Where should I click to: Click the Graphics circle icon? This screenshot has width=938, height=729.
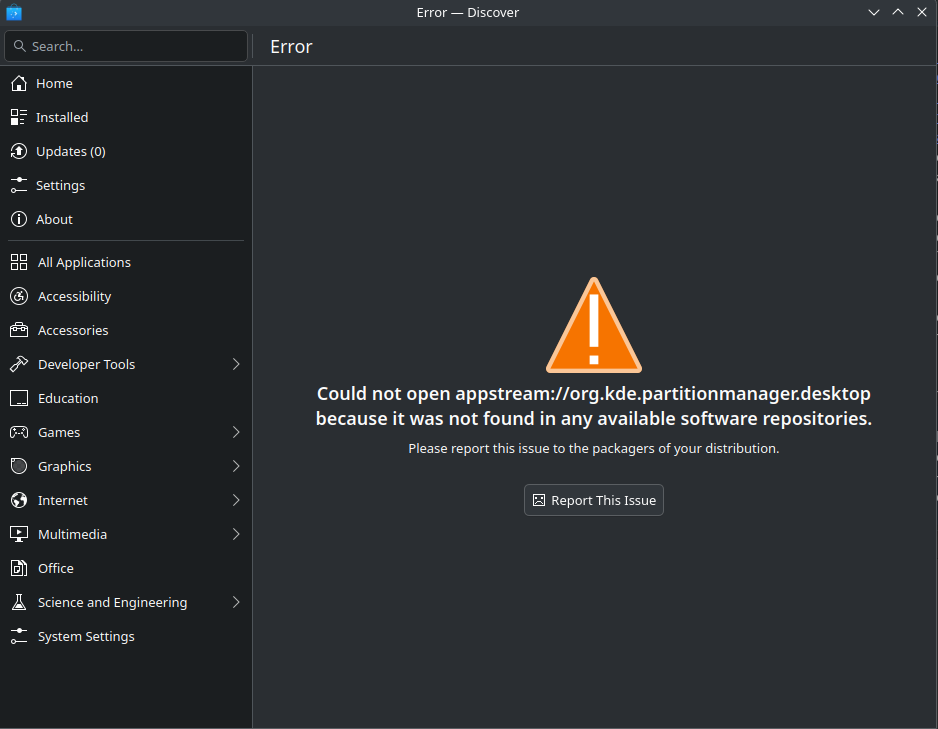pyautogui.click(x=19, y=466)
